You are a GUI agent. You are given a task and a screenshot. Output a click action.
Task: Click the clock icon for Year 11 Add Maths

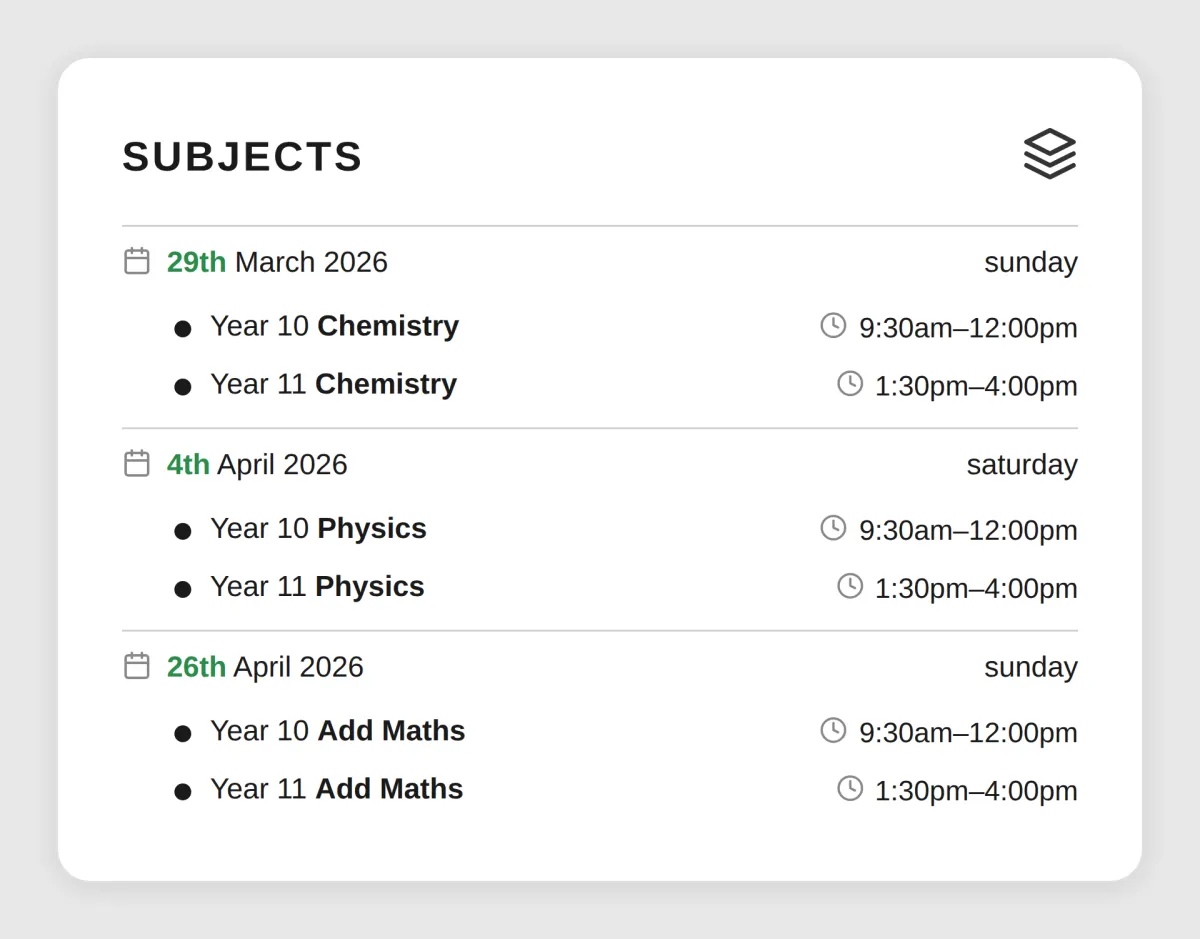click(x=850, y=788)
